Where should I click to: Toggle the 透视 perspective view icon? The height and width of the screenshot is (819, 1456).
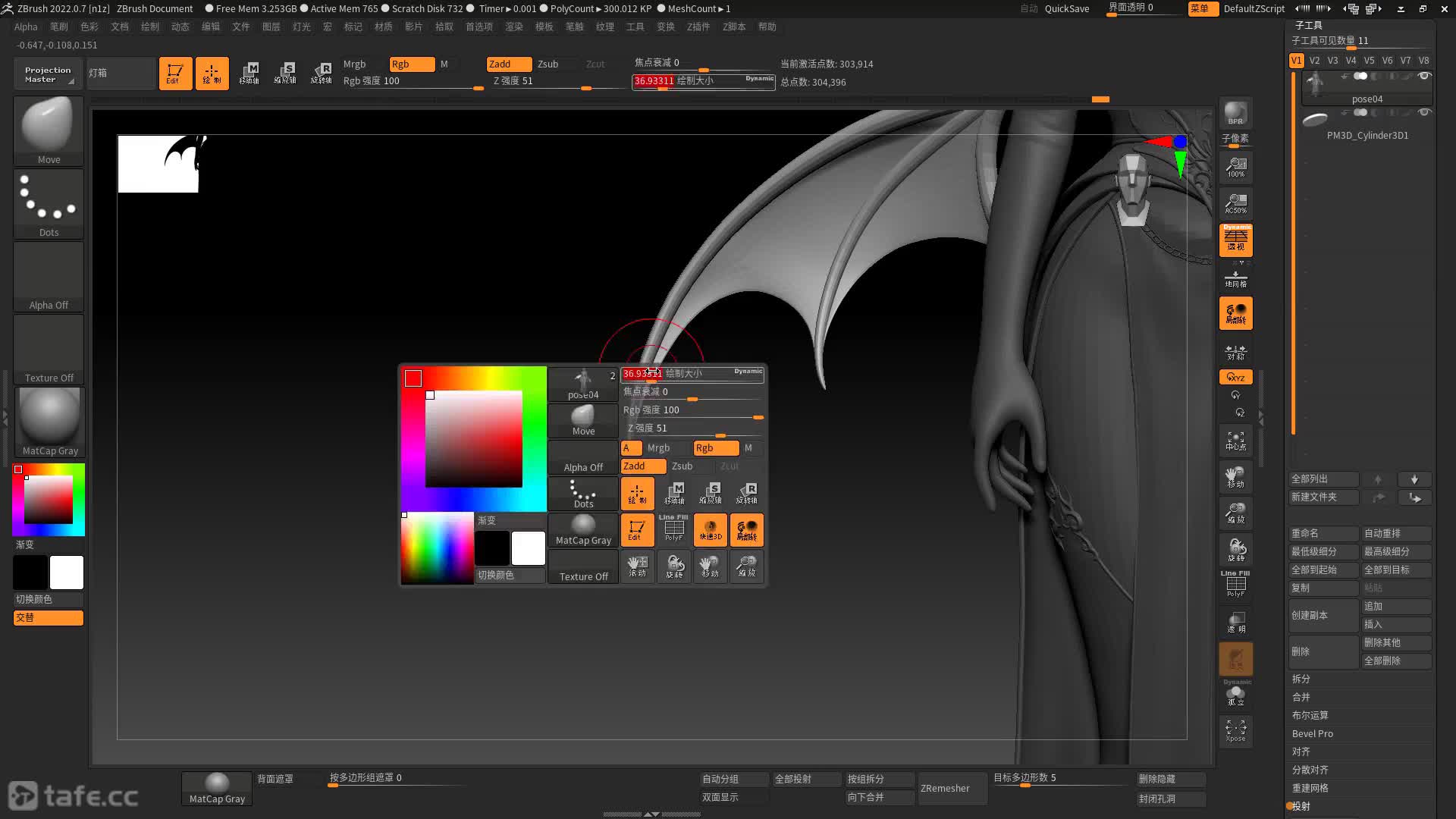coord(1235,240)
